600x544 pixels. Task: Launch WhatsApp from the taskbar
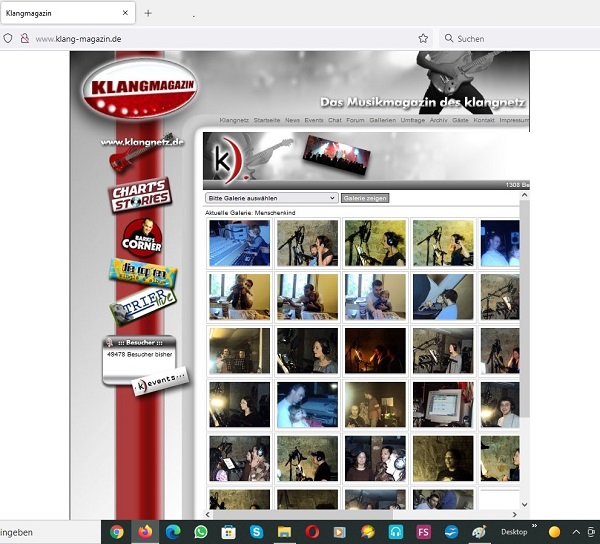click(x=200, y=532)
